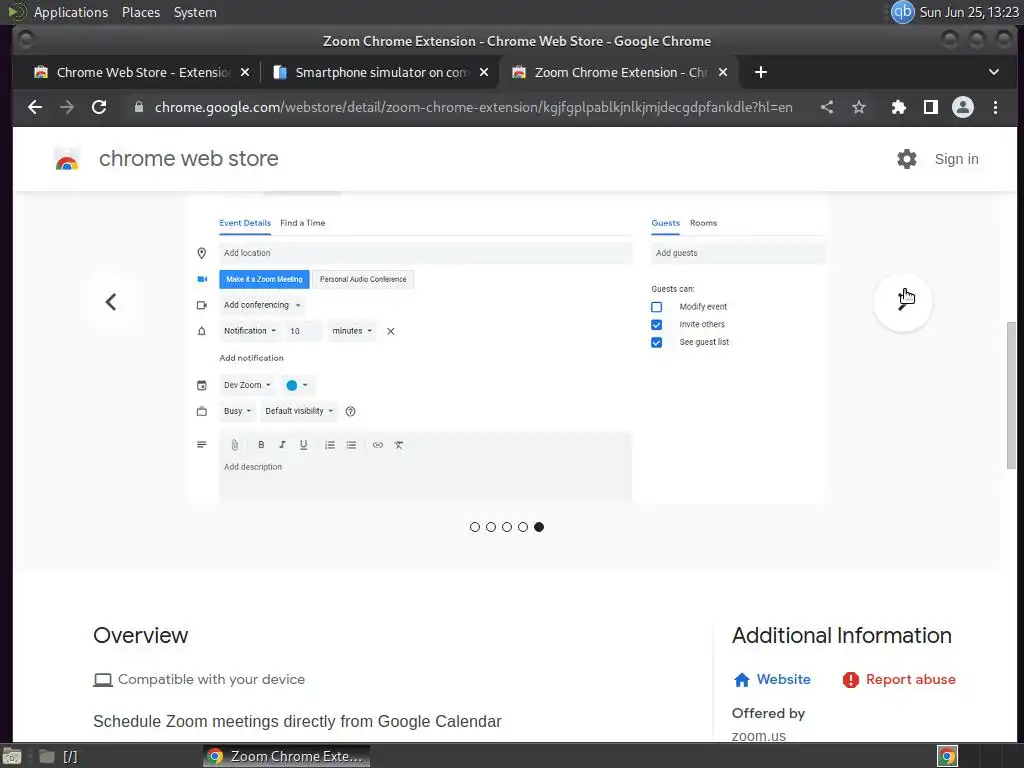Screen dimensions: 1024x768
Task: Select the third carousel dot
Action: pyautogui.click(x=507, y=527)
